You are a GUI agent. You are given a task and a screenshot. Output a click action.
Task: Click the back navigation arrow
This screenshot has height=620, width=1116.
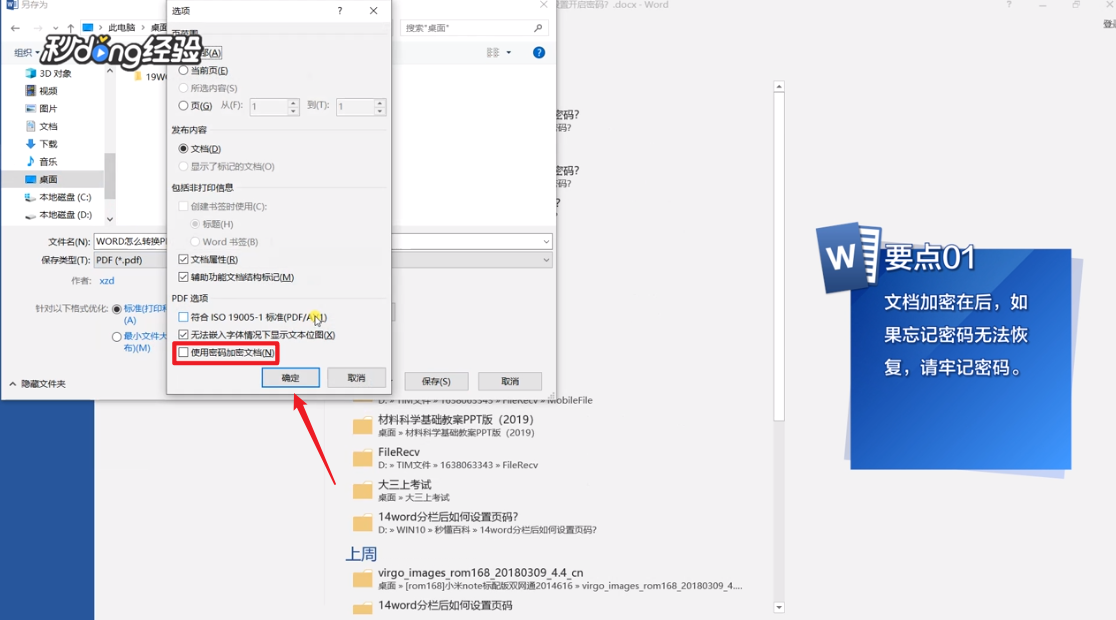click(14, 27)
